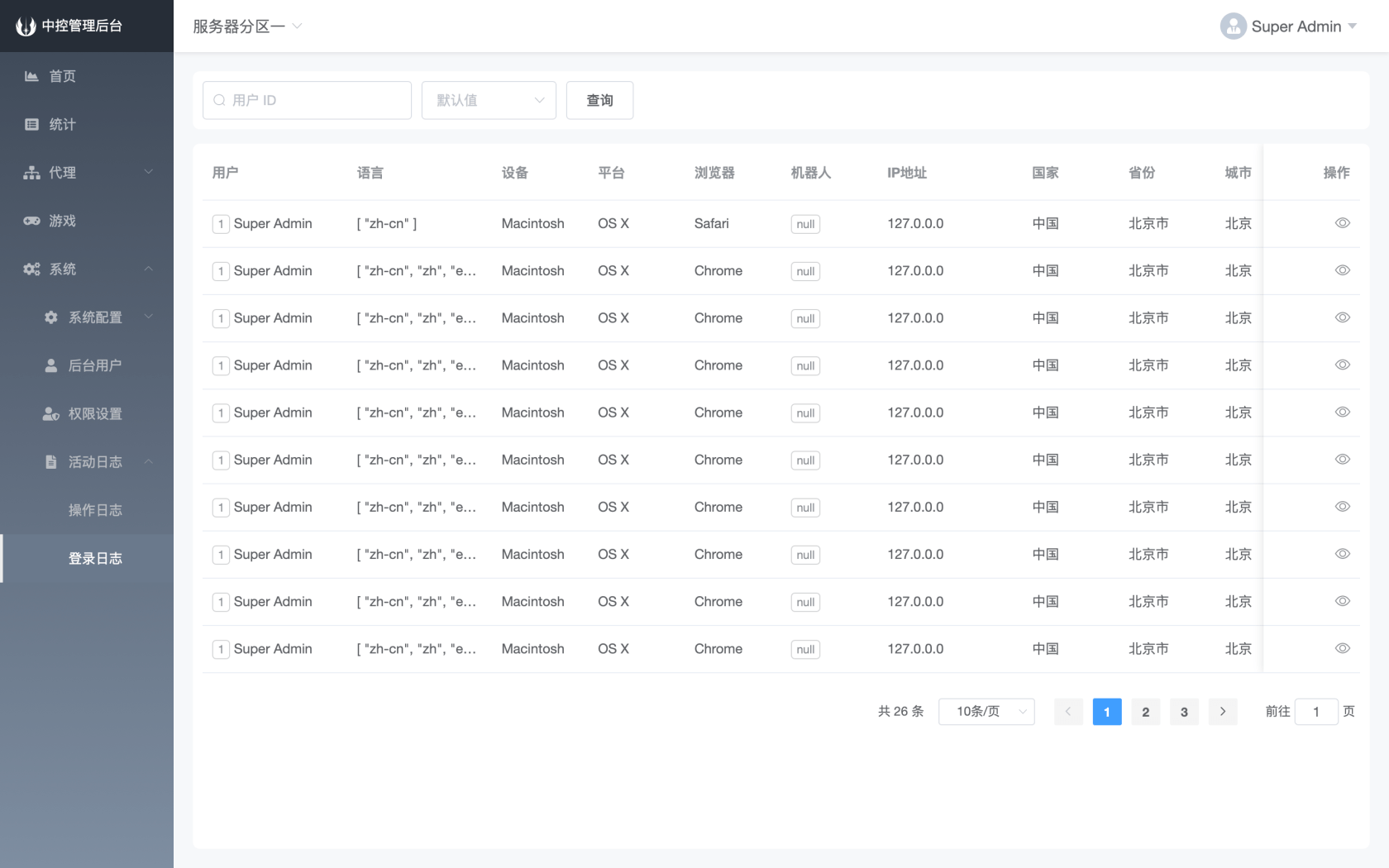The image size is (1389, 868).
Task: Open the 权限设置 page
Action: (87, 413)
